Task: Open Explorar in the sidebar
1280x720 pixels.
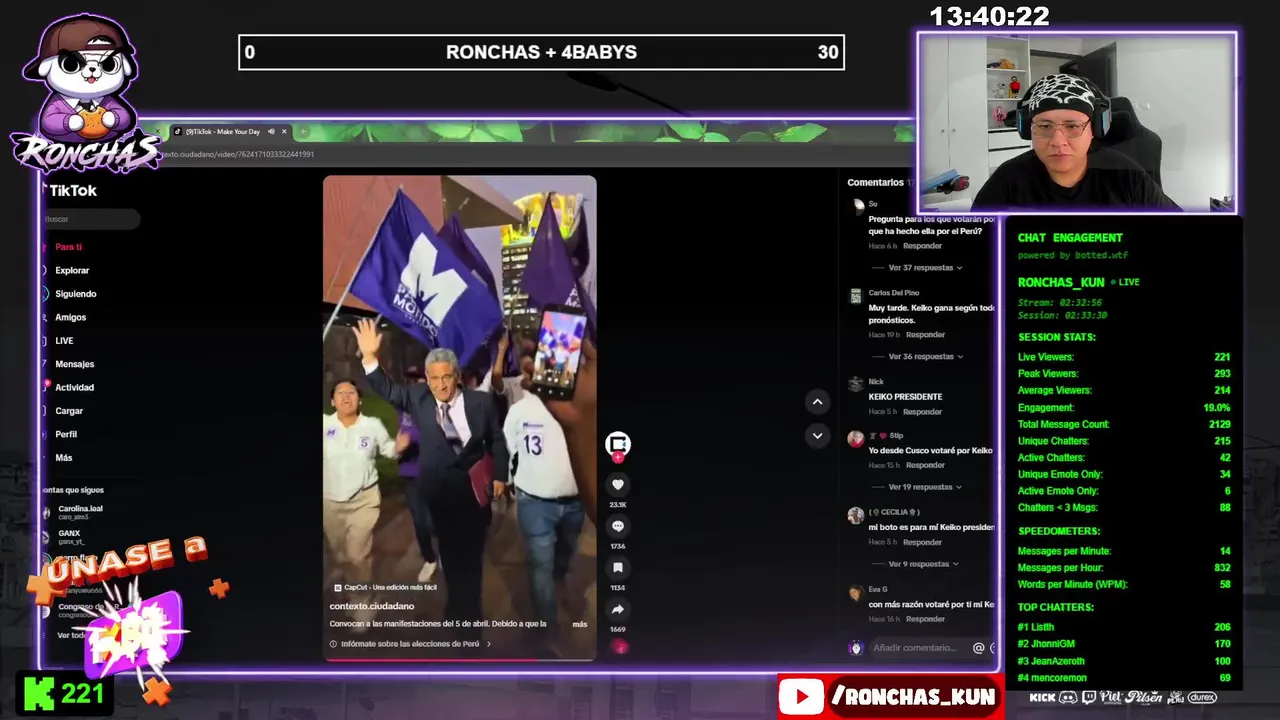Action: 71,270
